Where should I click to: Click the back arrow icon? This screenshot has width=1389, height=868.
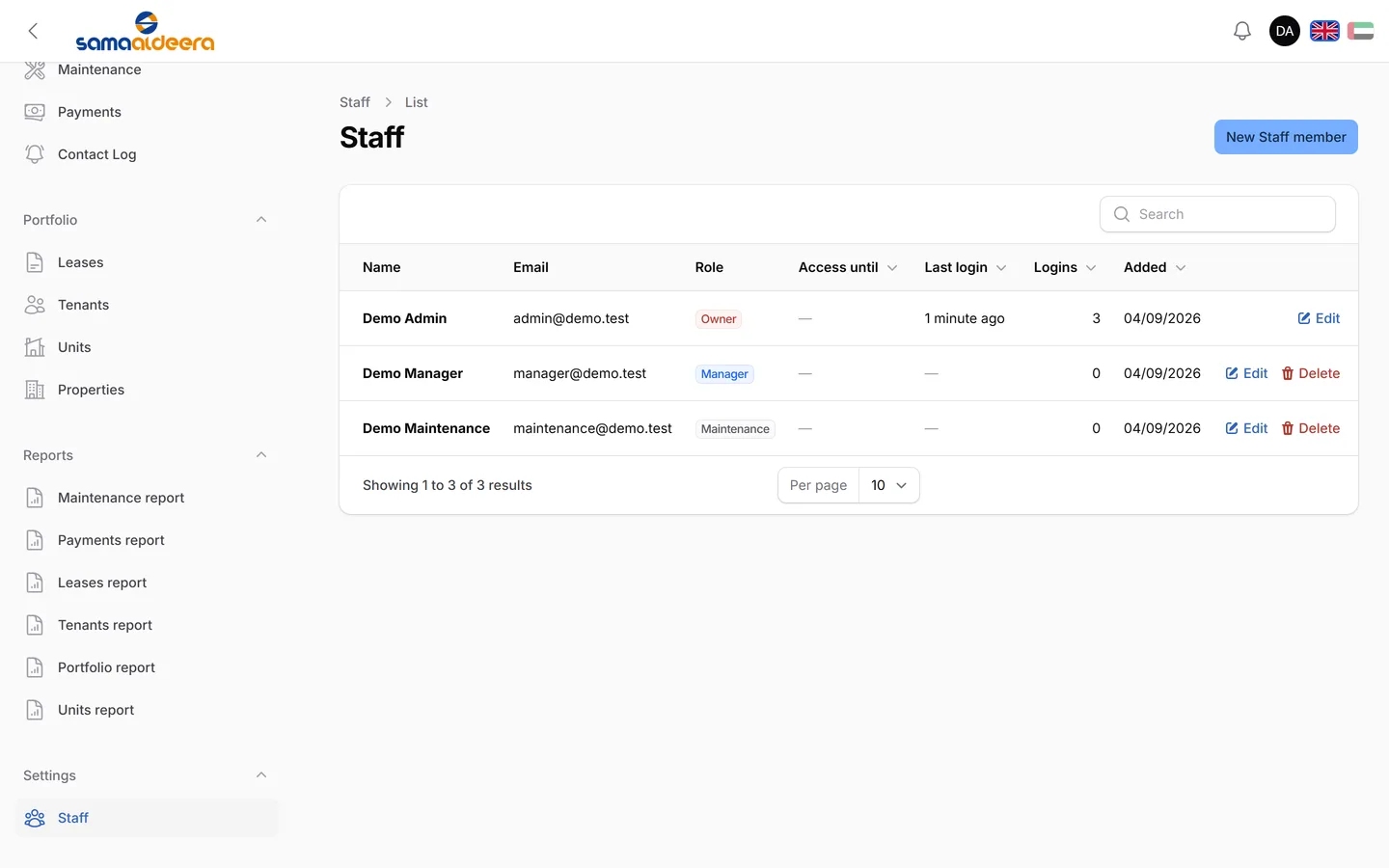(x=33, y=31)
